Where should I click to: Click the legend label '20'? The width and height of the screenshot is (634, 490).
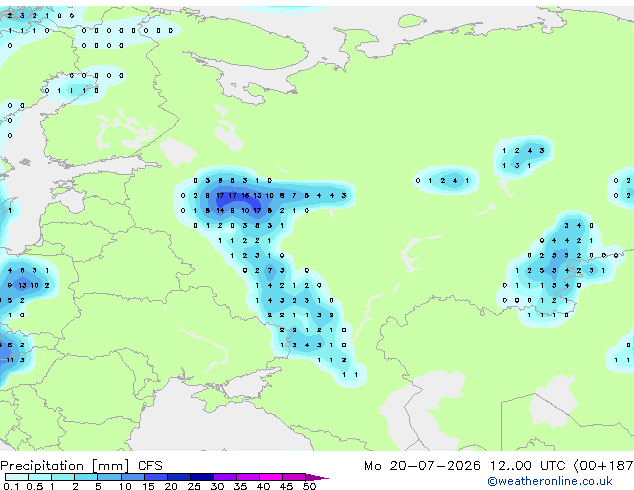click(171, 486)
